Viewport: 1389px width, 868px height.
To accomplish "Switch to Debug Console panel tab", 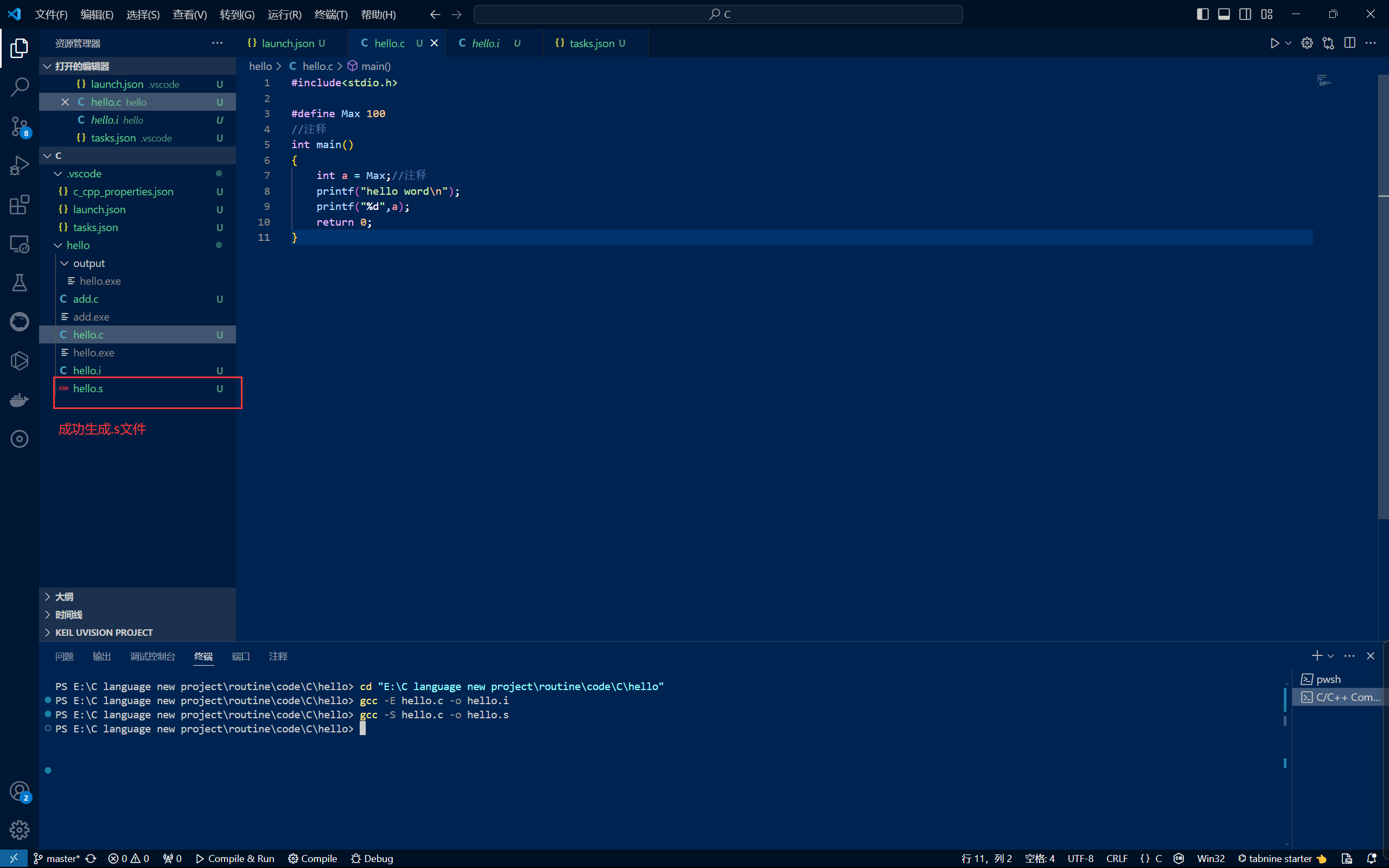I will click(152, 655).
